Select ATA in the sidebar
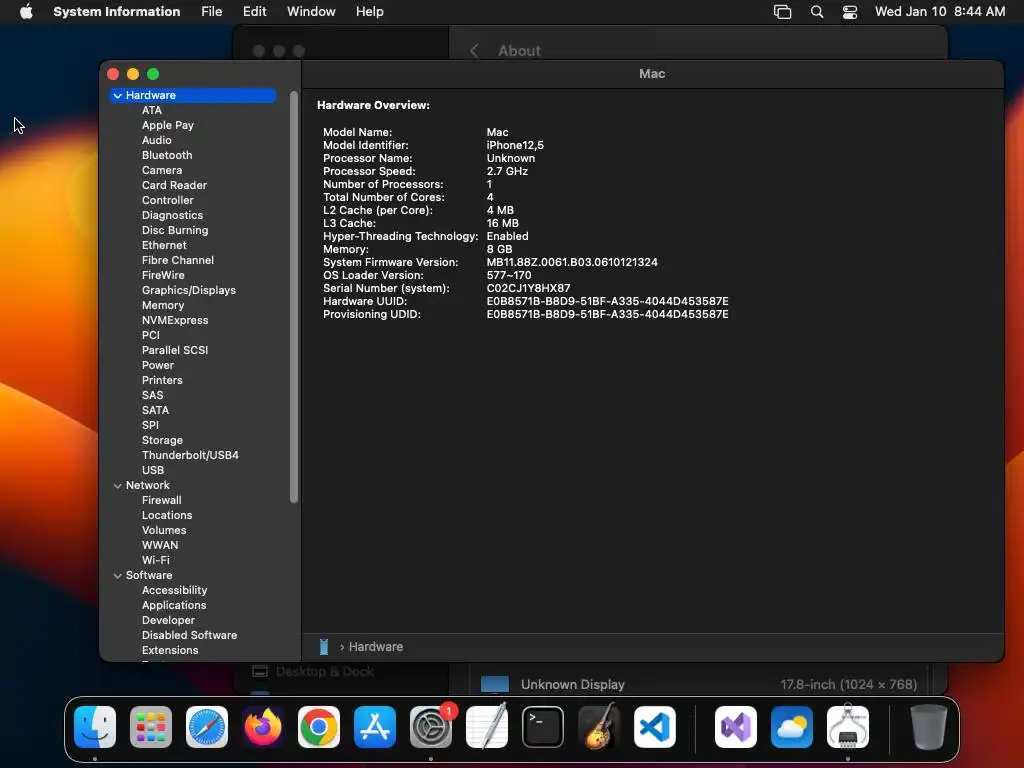 (152, 110)
